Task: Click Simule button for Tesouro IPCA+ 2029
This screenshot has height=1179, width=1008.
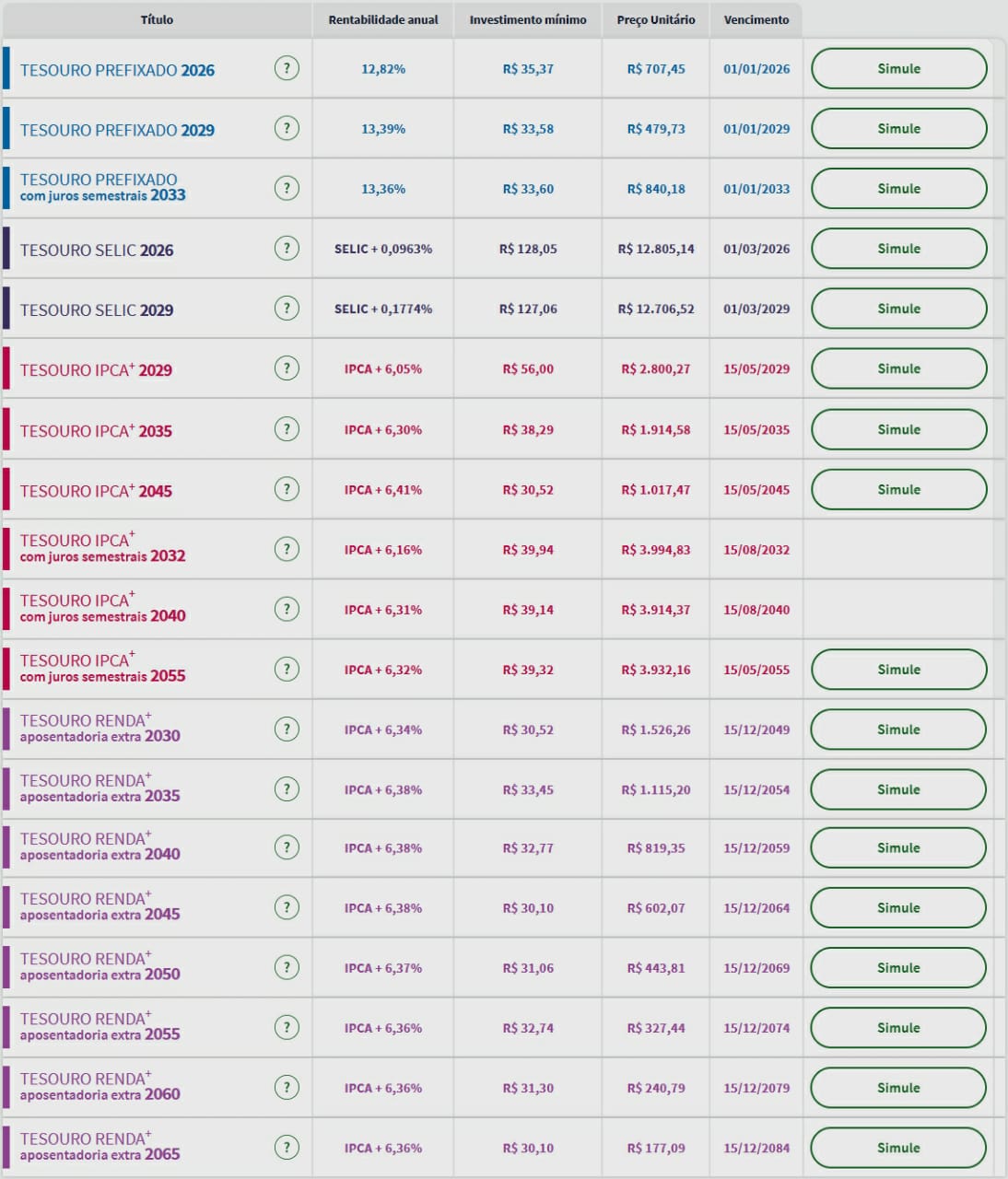Action: coord(898,368)
